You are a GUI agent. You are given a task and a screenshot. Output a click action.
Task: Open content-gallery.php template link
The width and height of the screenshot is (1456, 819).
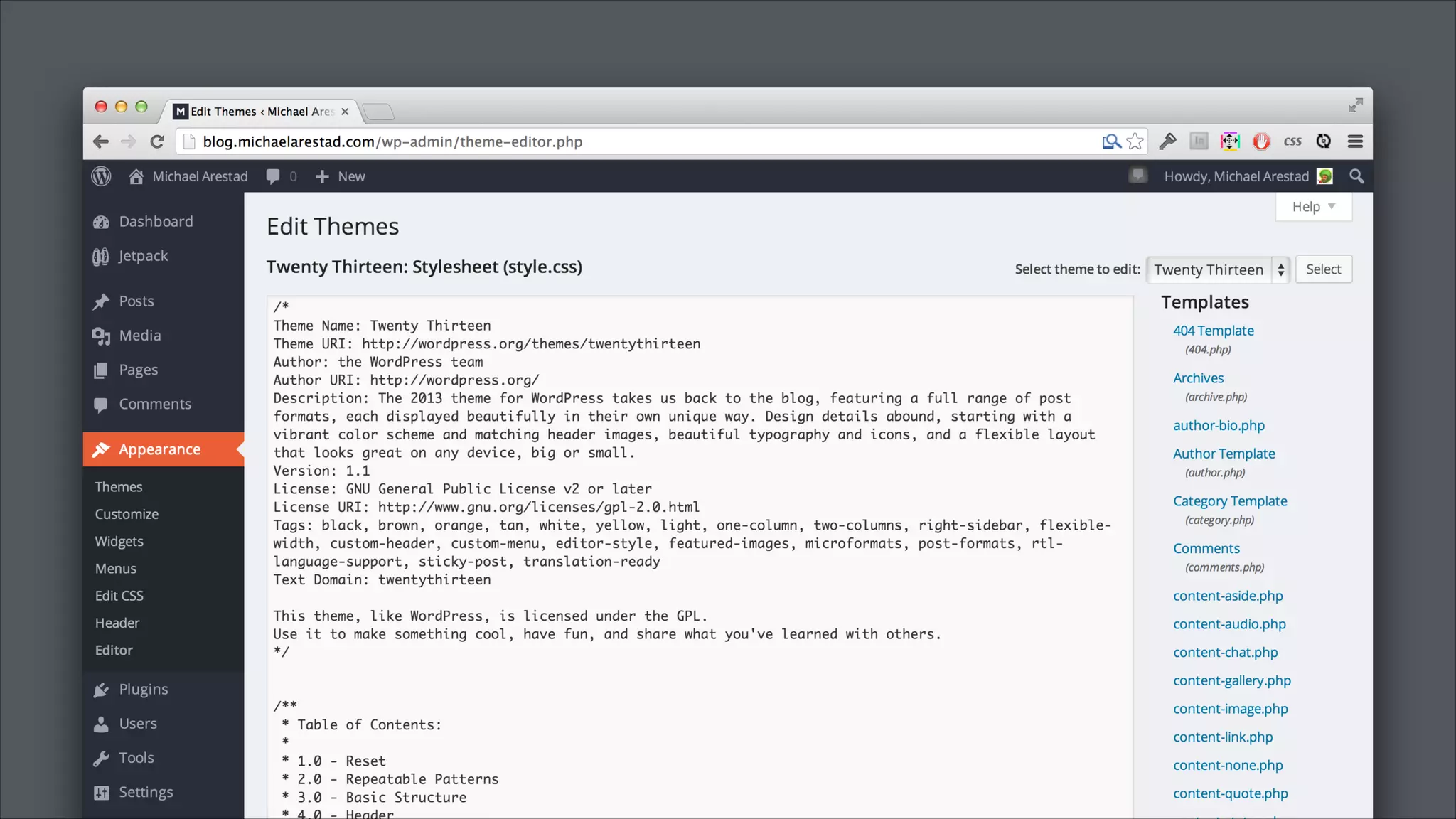(x=1231, y=680)
